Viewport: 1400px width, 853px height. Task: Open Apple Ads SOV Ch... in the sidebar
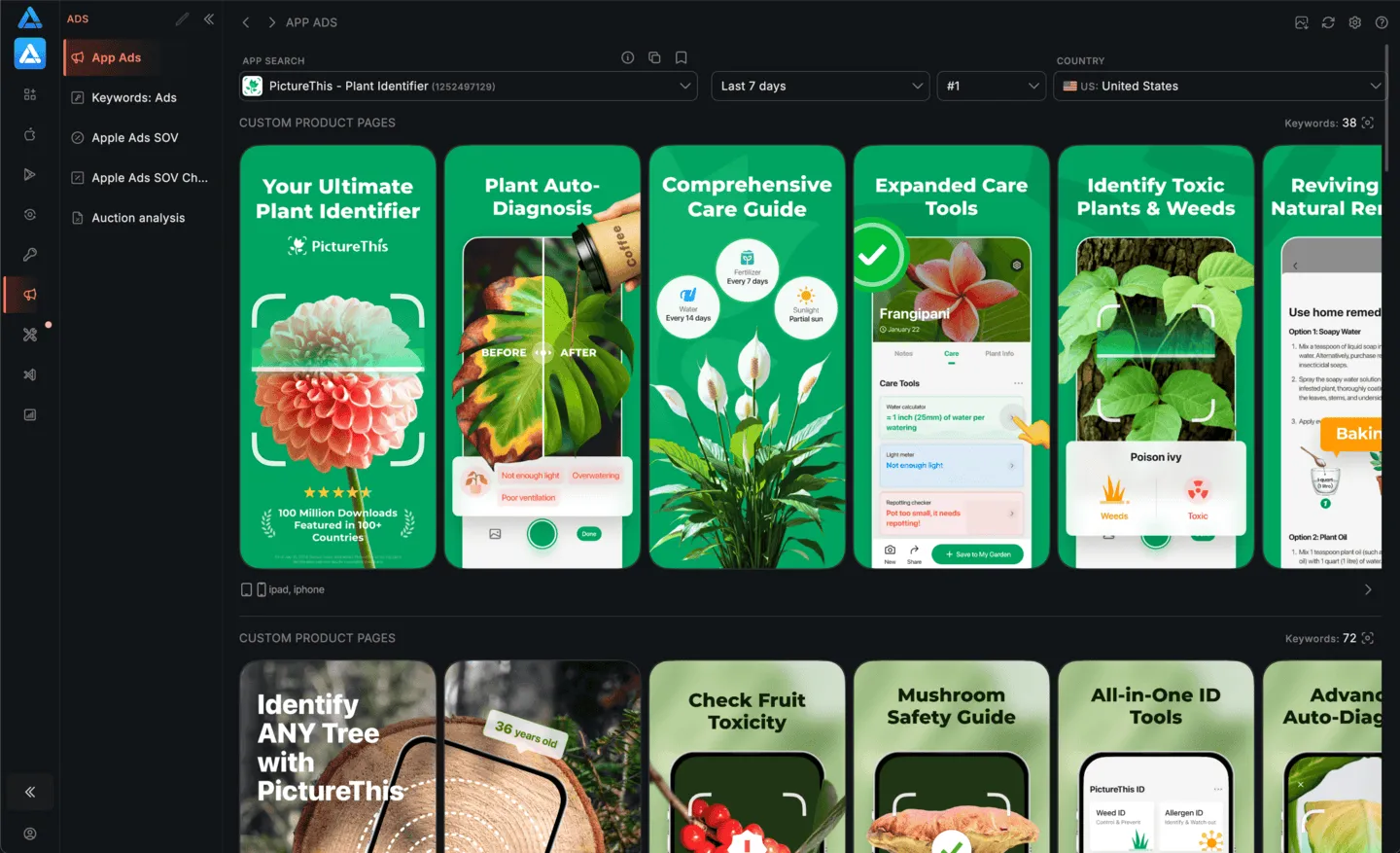coord(141,178)
